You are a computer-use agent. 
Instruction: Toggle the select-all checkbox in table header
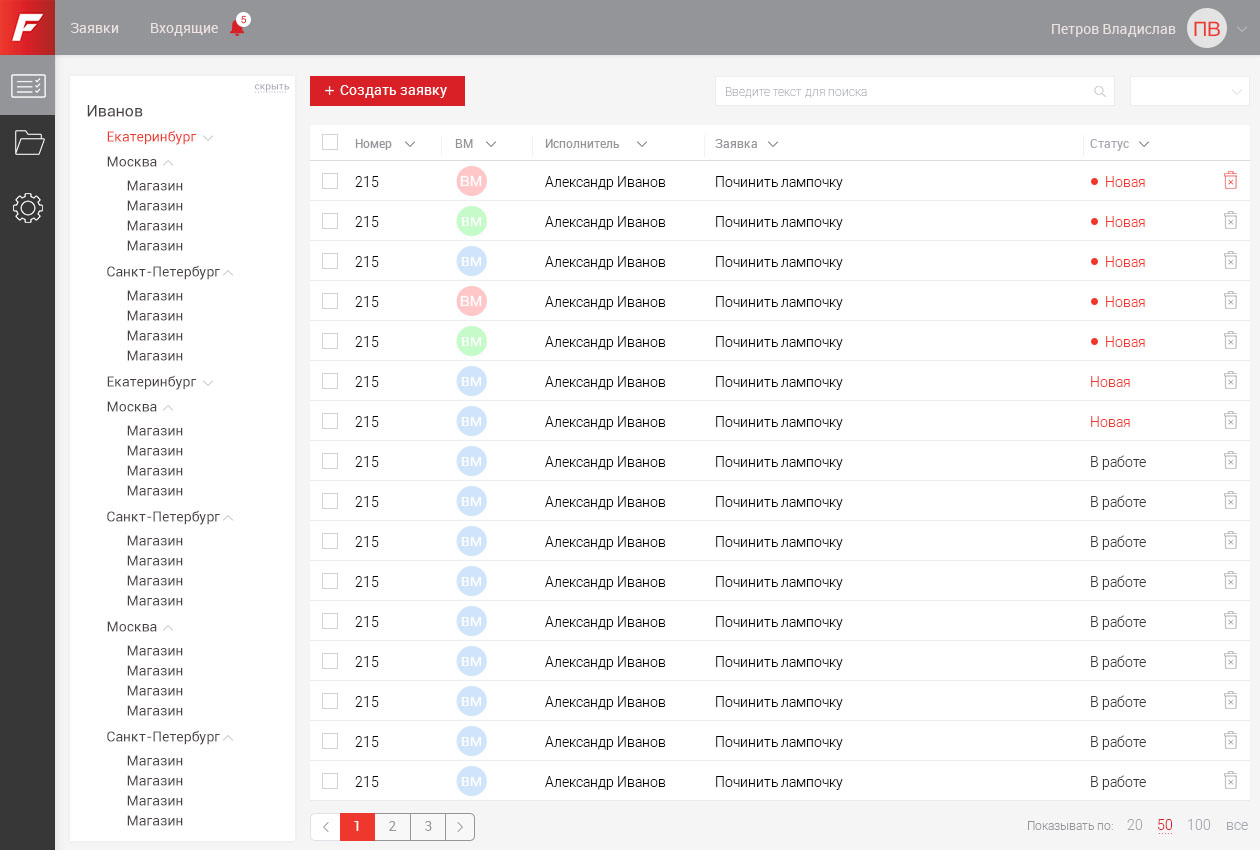point(330,143)
